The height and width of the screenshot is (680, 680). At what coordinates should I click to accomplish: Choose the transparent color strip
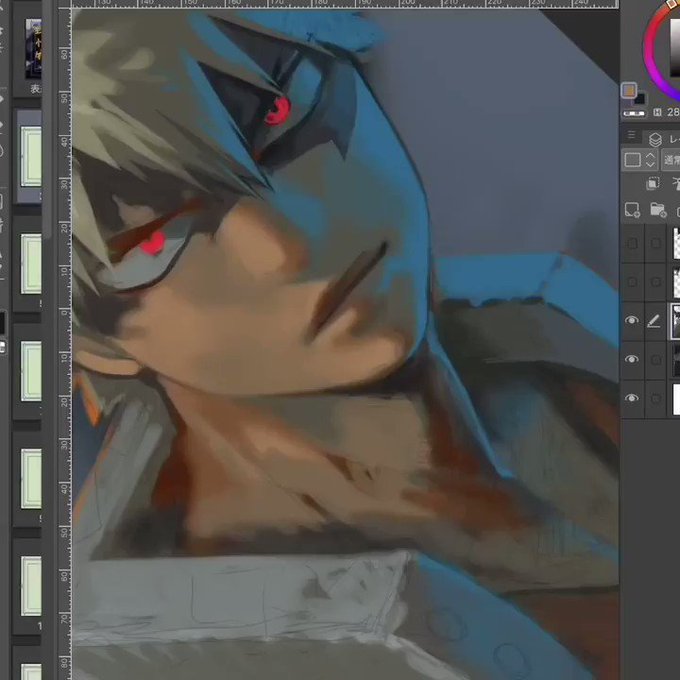634,114
